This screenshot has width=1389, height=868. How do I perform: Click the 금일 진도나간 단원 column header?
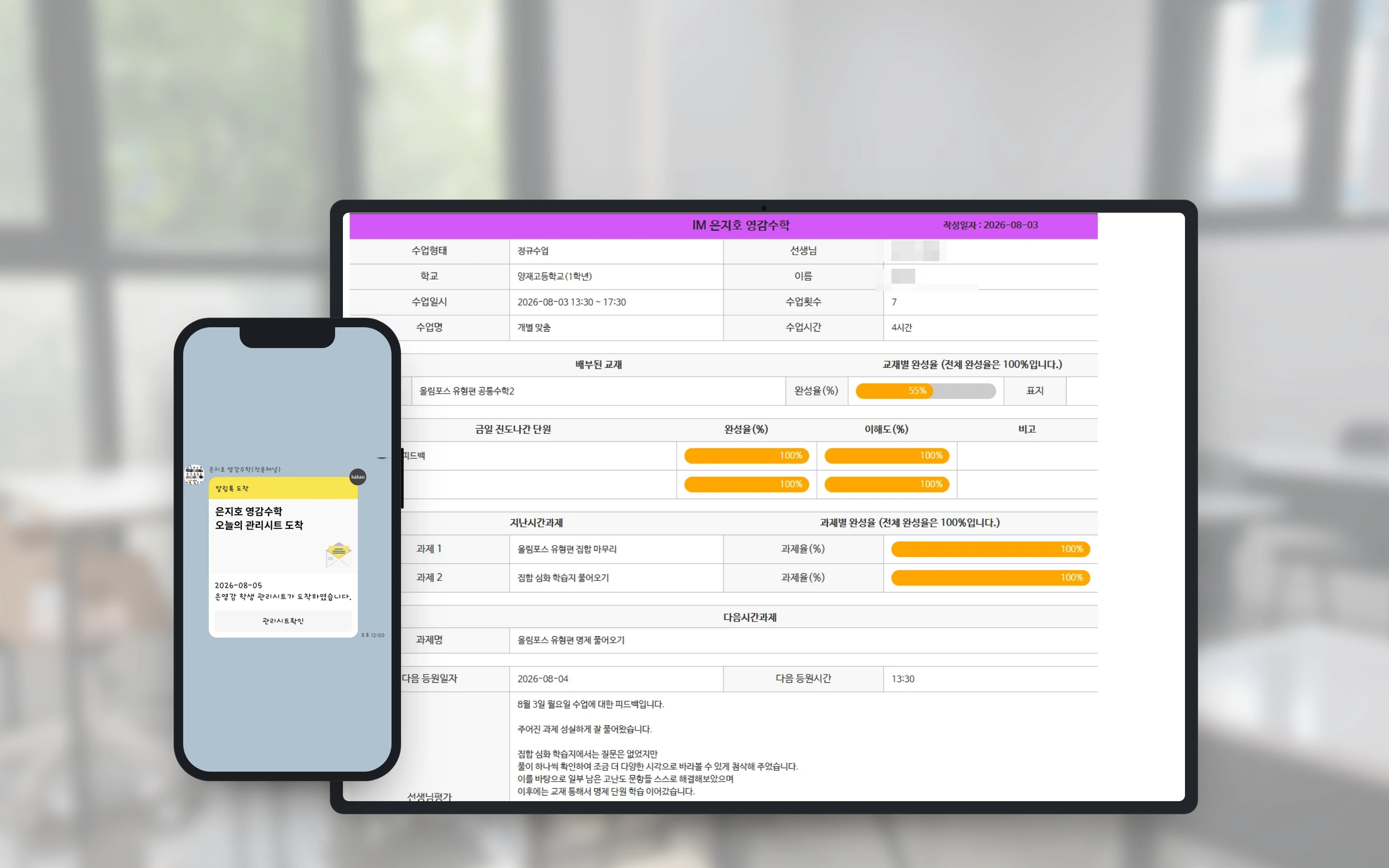point(513,429)
